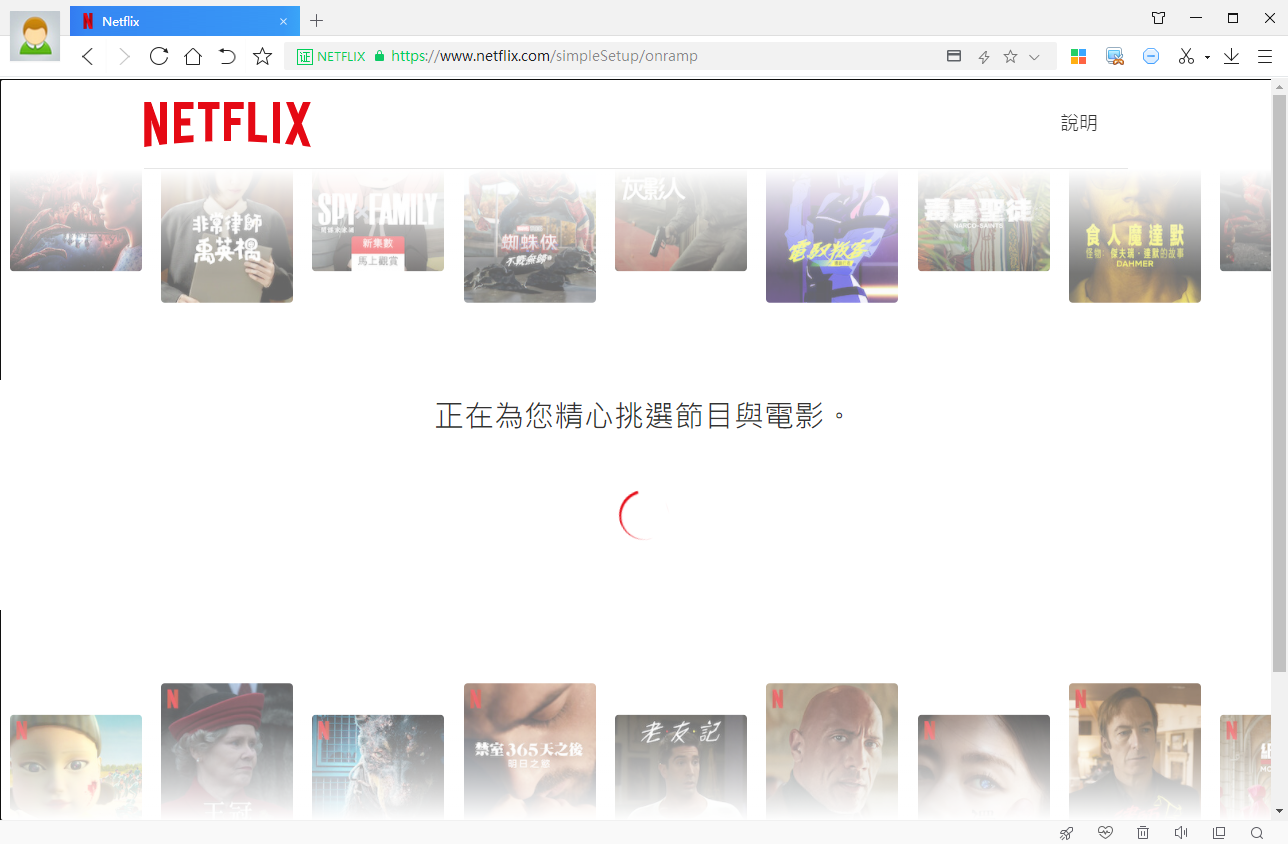Click the rocket accelerator icon in status bar
The image size is (1288, 844).
1067,833
